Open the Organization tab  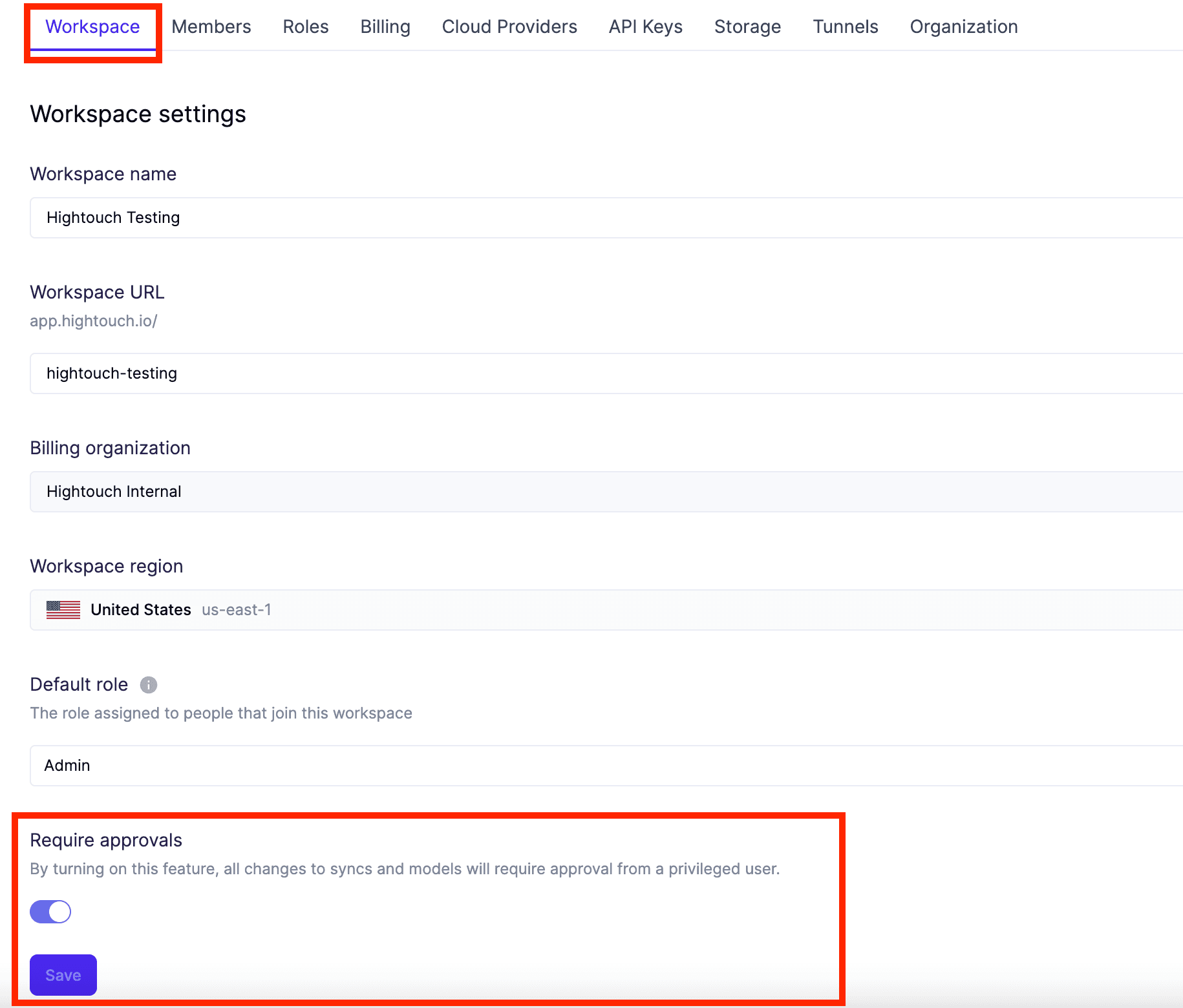pos(963,27)
